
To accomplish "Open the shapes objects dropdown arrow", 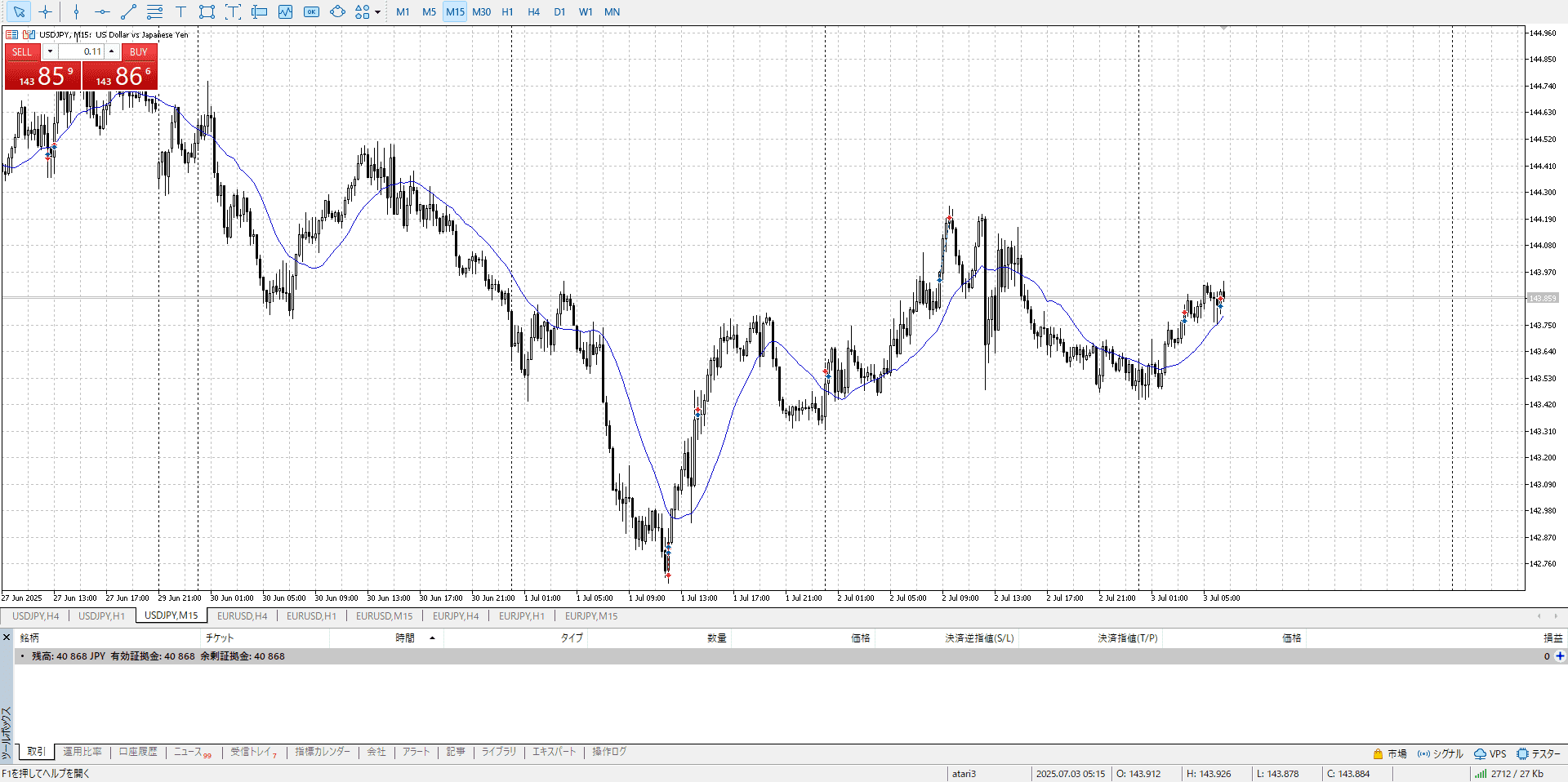I will (x=377, y=12).
